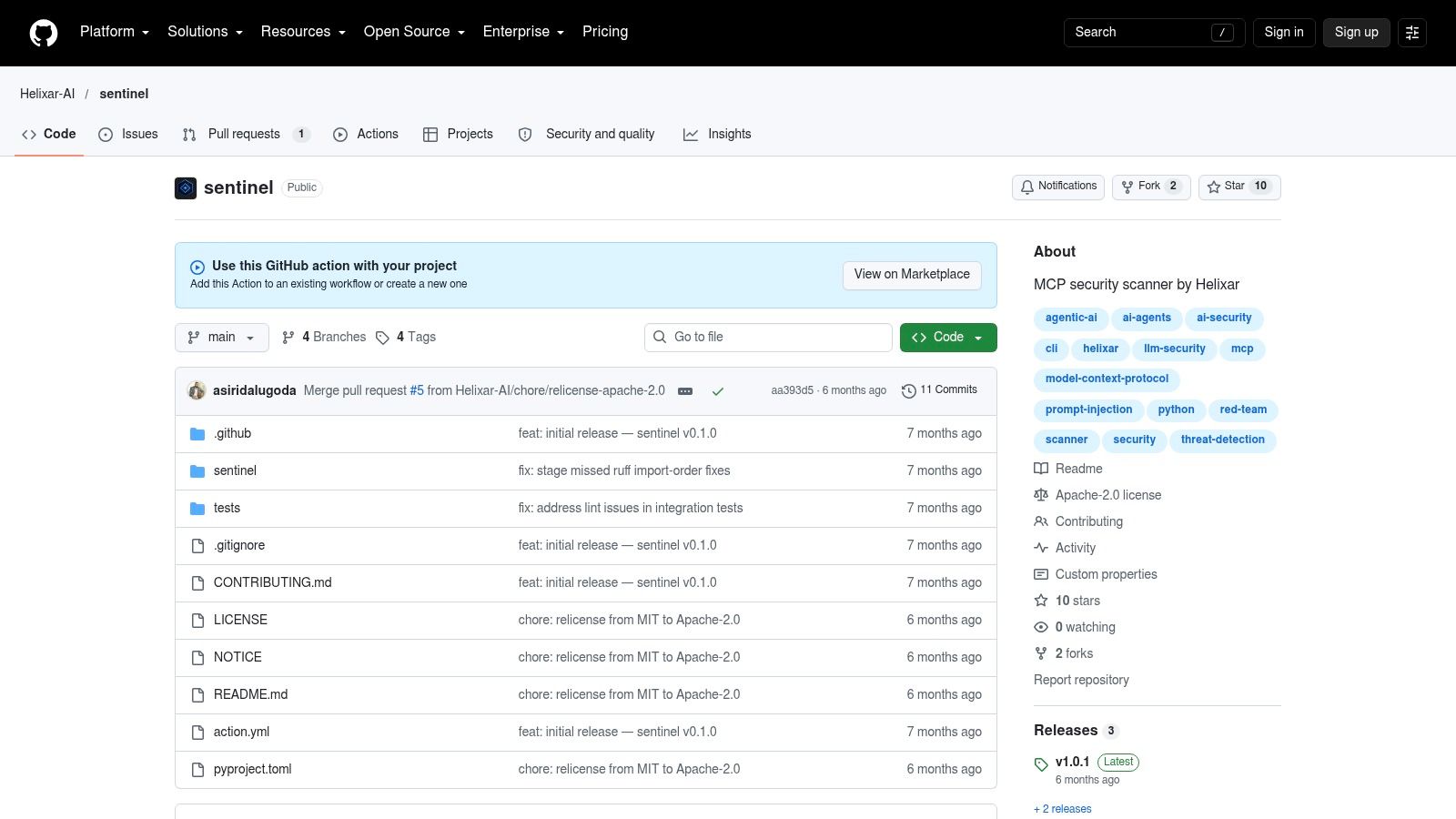Open the Platform dropdown menu

click(115, 32)
